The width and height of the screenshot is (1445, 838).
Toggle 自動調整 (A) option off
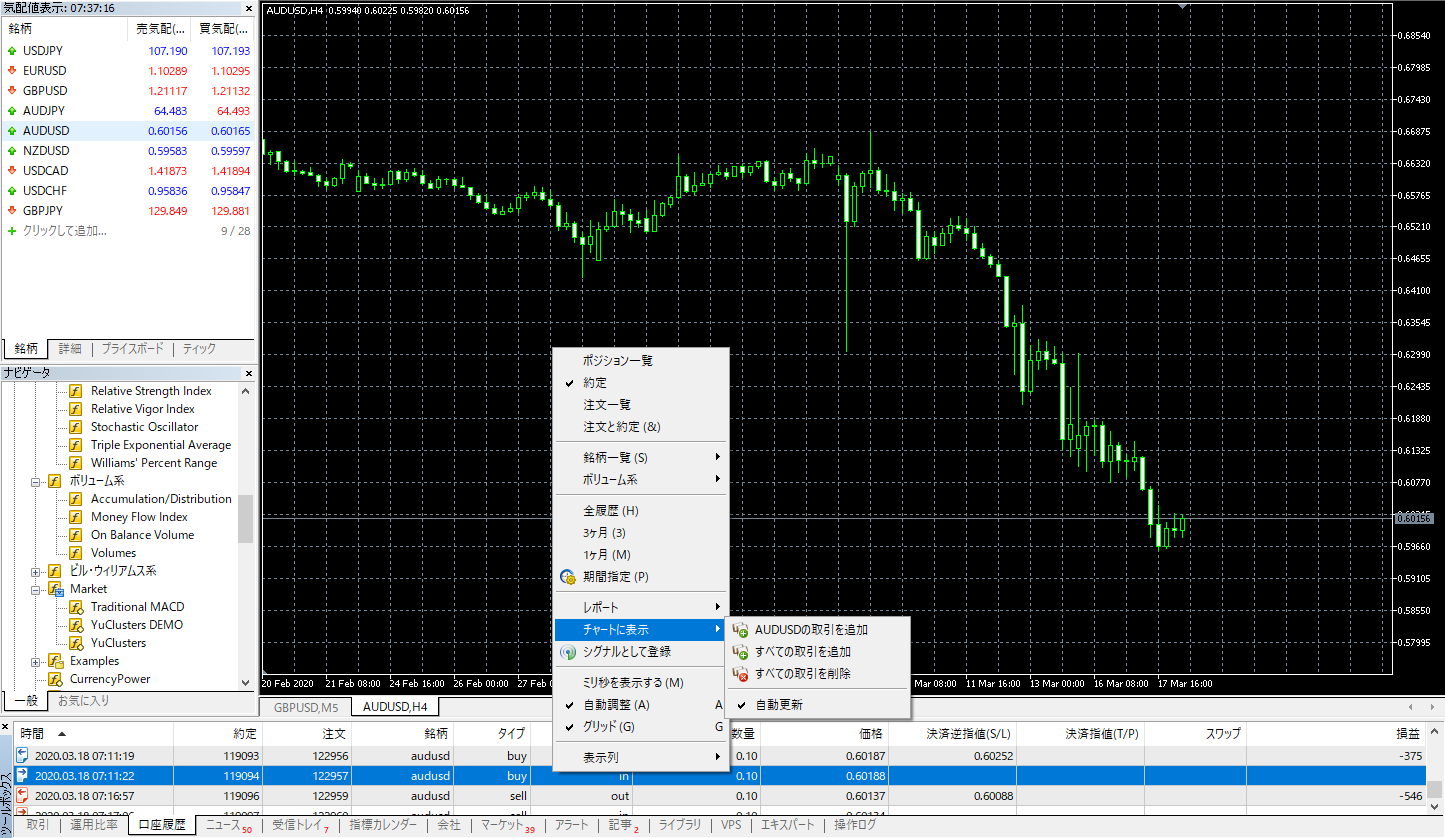[x=642, y=705]
